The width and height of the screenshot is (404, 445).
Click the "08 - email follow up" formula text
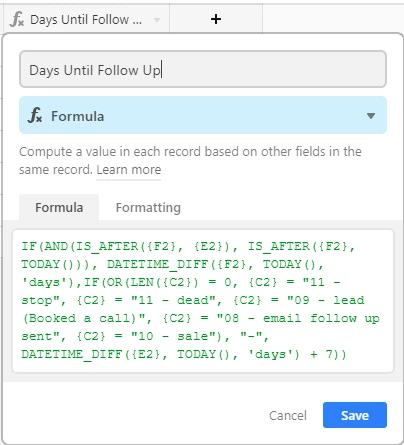pos(298,318)
